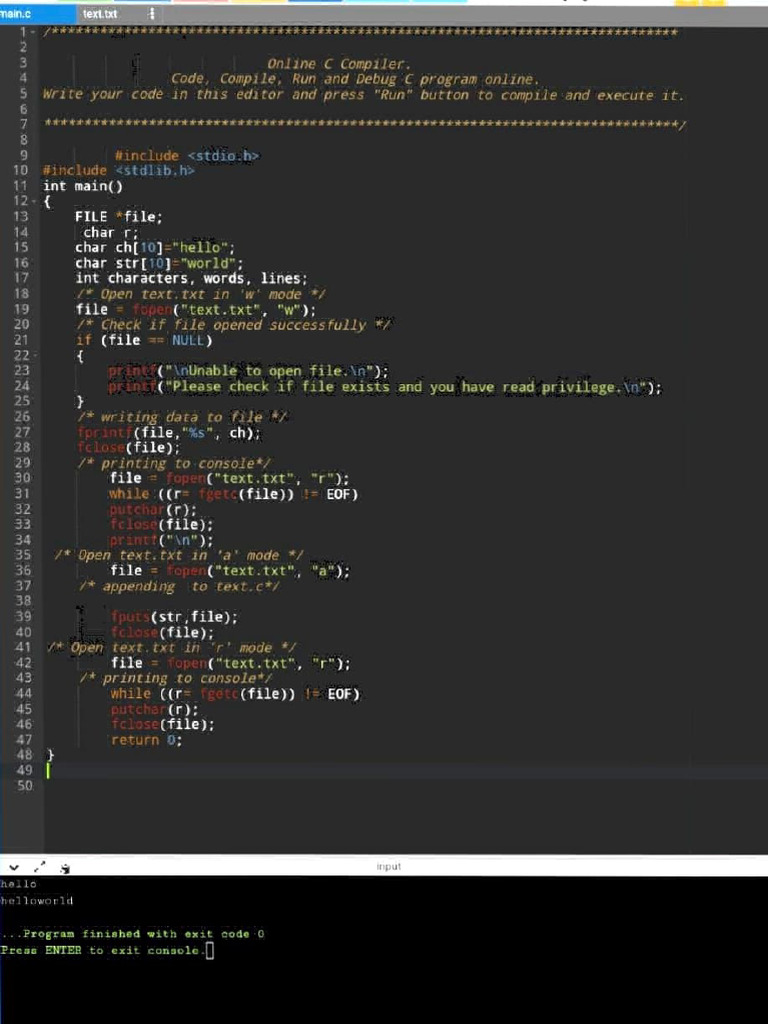Collapse the console with the chevron icon
Screen dimensions: 768x1024
pos(14,868)
